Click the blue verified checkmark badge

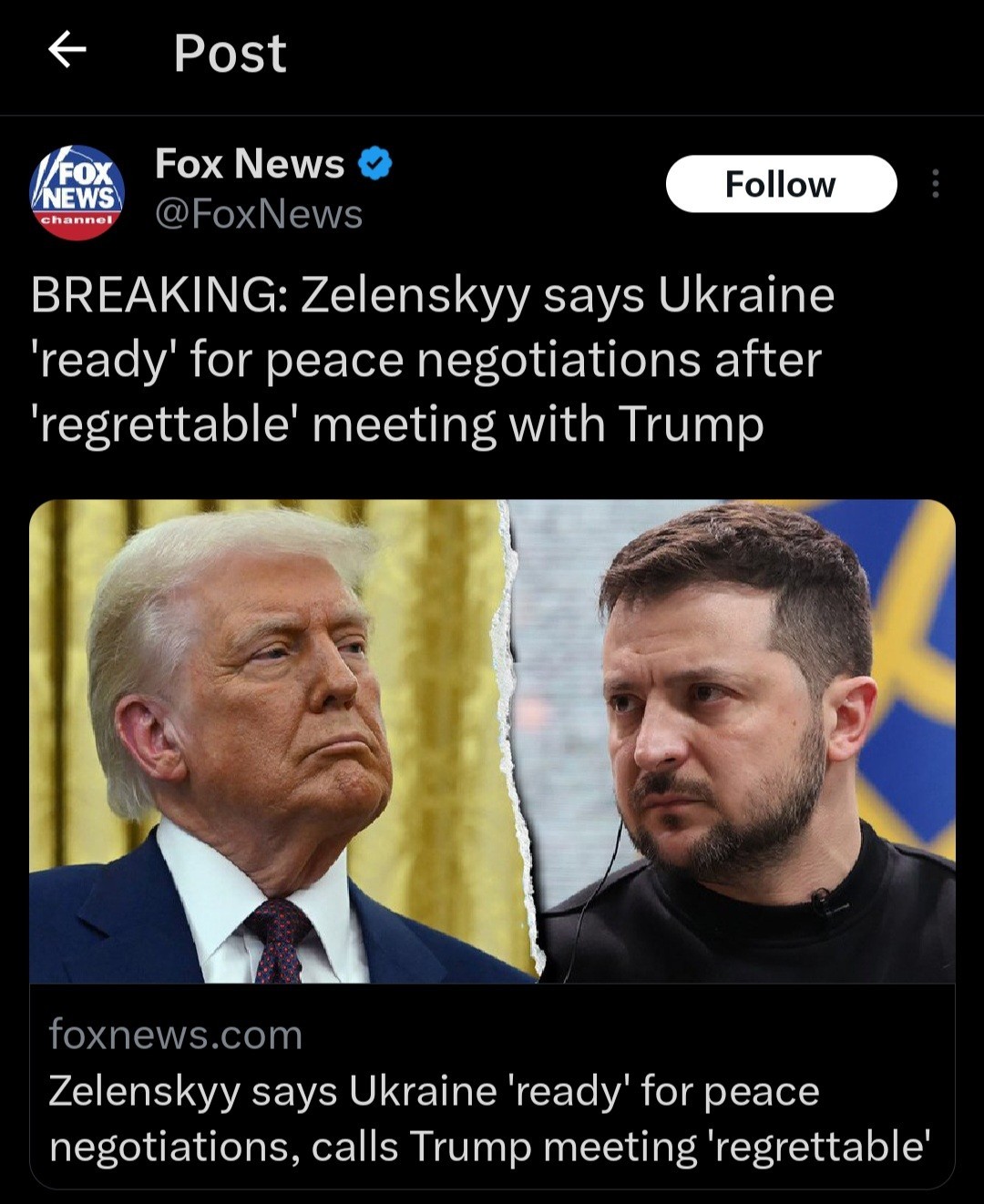pos(374,164)
